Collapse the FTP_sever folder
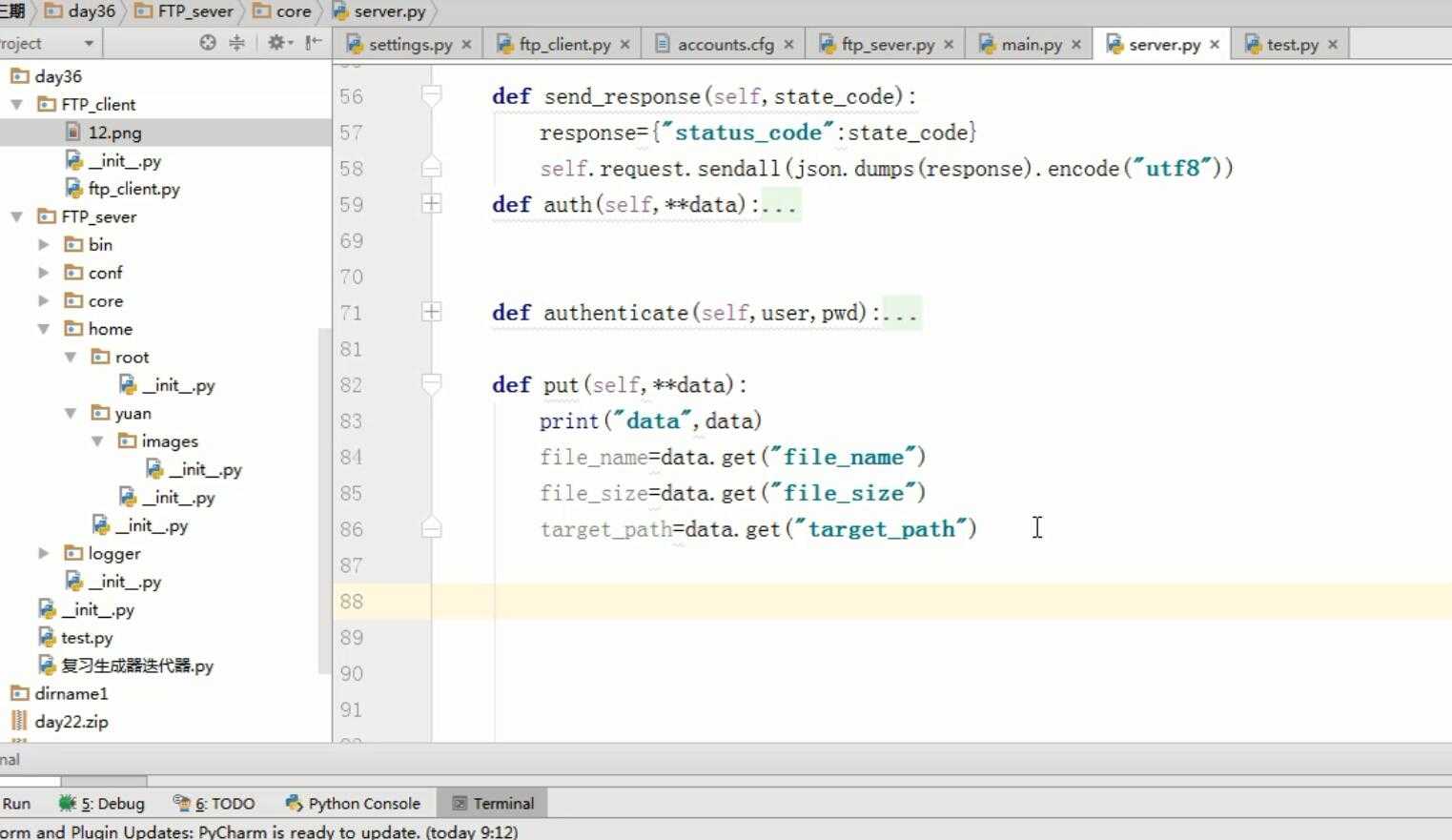This screenshot has width=1452, height=840. 16,217
